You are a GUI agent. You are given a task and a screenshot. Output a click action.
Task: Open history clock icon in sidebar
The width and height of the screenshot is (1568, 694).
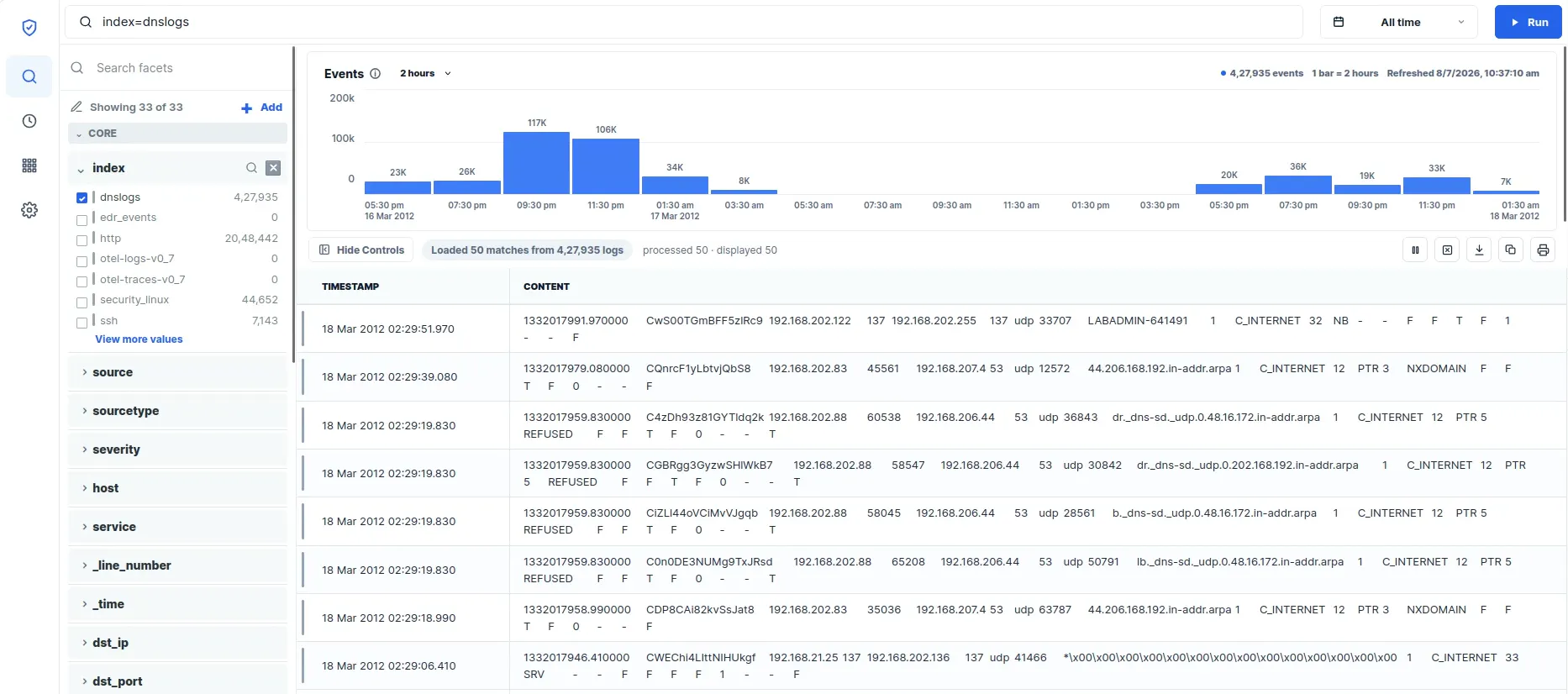click(x=29, y=121)
